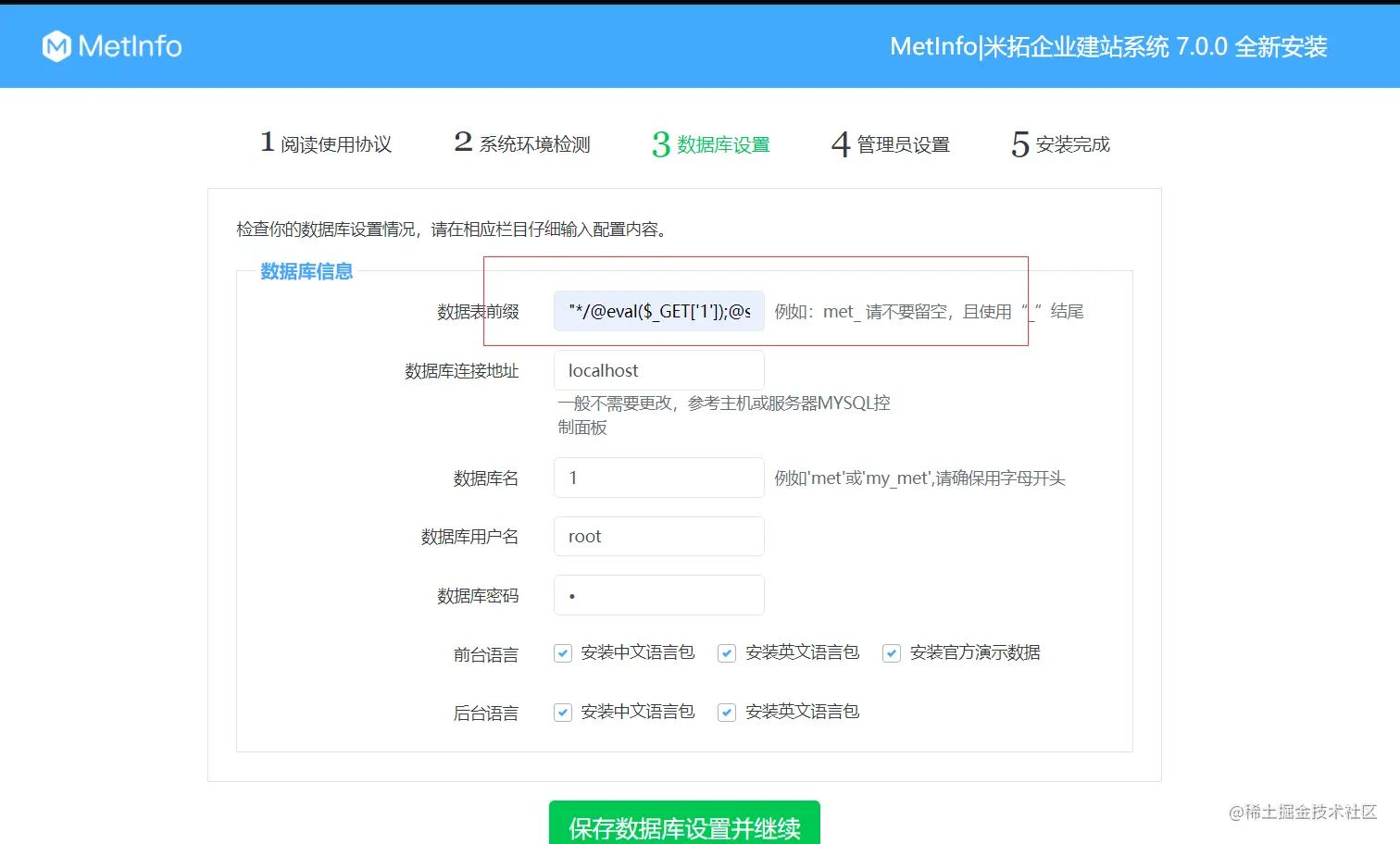Enable 安装中文语言包 for 前台语言
1400x844 pixels.
coord(562,652)
